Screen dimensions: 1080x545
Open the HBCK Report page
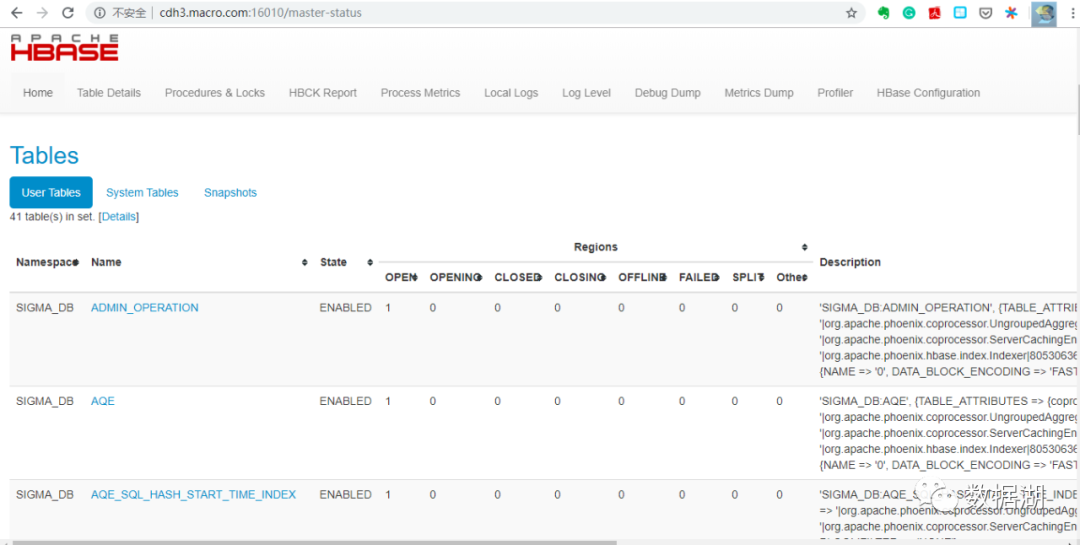323,93
